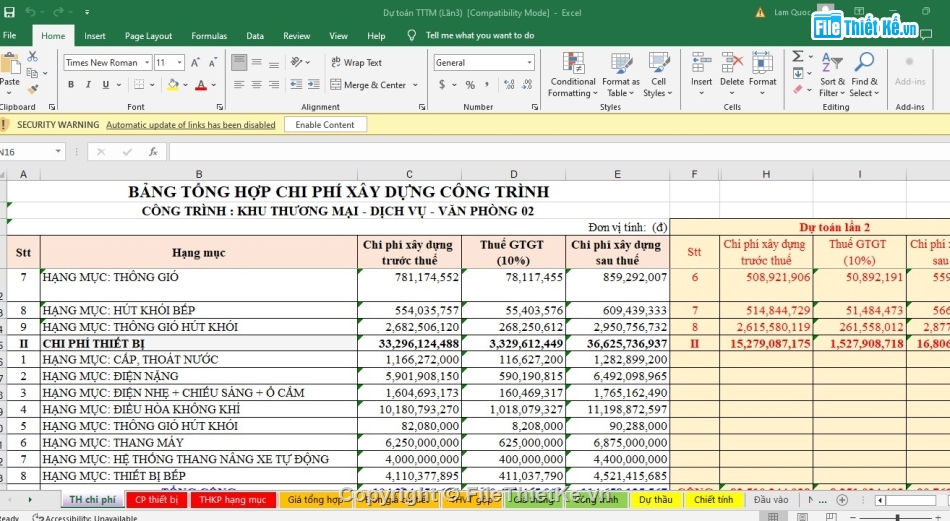
Task: Apply yellow Fill Color swatch
Action: (x=173, y=85)
